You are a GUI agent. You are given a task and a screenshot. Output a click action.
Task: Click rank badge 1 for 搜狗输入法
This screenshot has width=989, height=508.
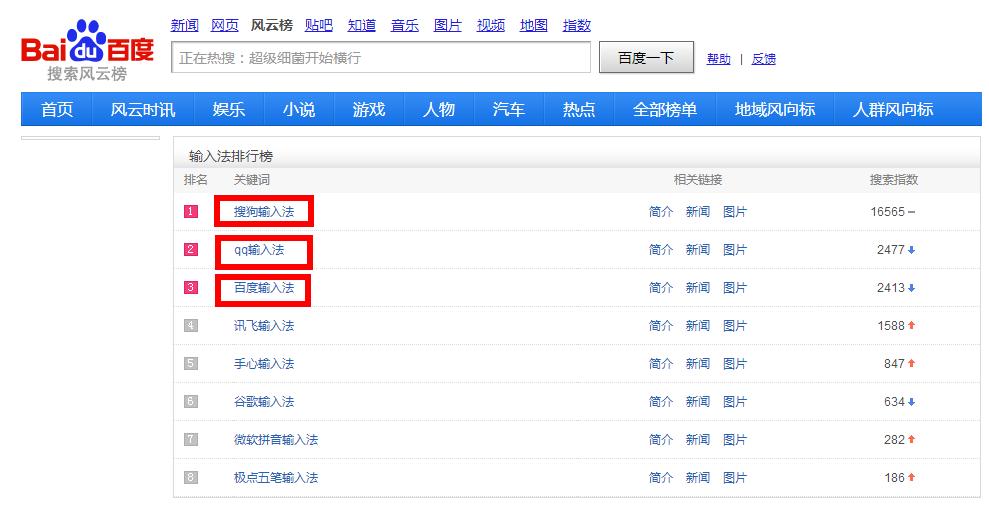[191, 211]
